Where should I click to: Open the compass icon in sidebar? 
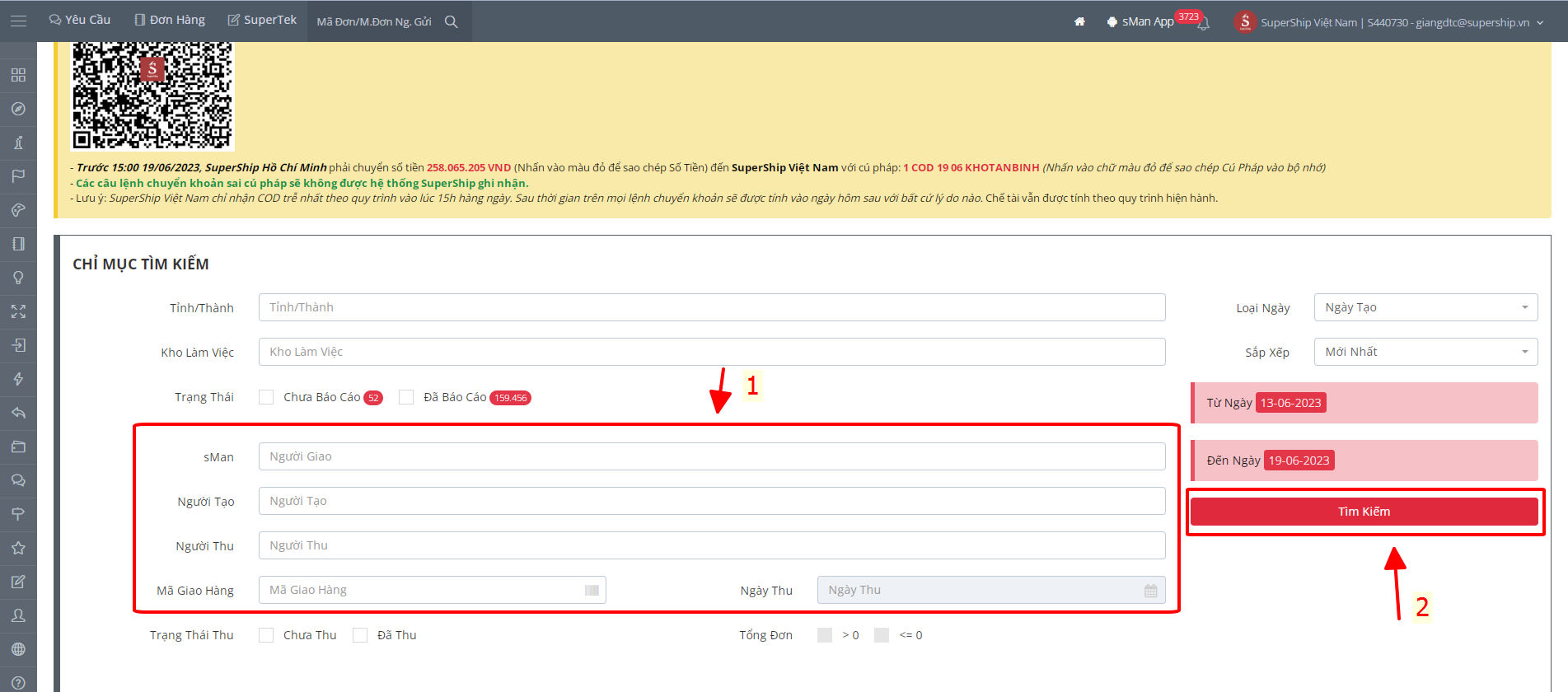coord(18,109)
